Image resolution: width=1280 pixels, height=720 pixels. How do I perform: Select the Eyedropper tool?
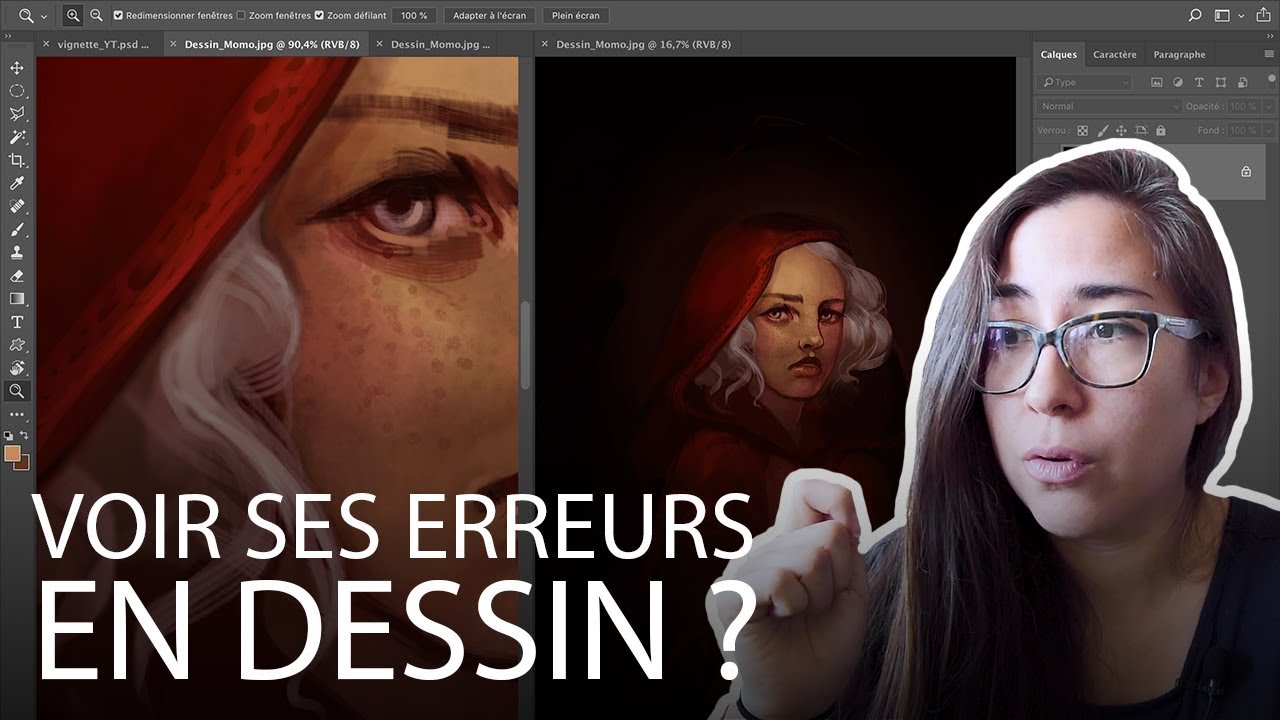[x=17, y=183]
